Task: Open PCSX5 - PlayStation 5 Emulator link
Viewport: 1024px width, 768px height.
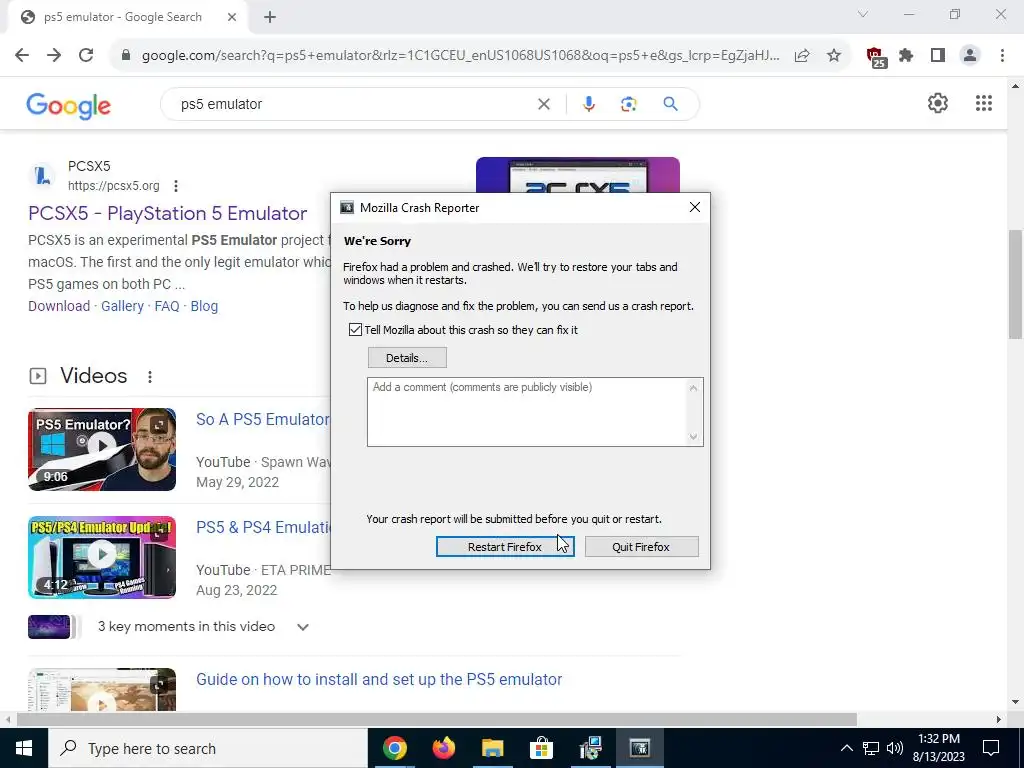Action: [x=167, y=214]
